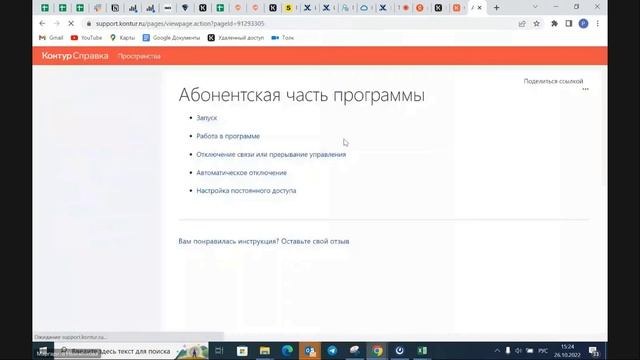Click the lock icon in address bar
Image resolution: width=640 pixels, height=360 pixels.
(x=89, y=24)
